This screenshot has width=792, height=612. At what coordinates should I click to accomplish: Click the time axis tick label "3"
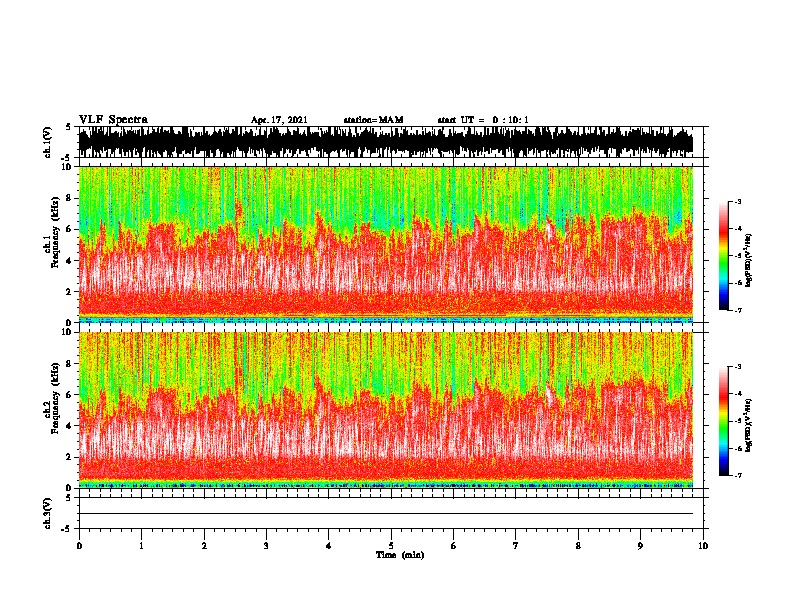coord(266,546)
